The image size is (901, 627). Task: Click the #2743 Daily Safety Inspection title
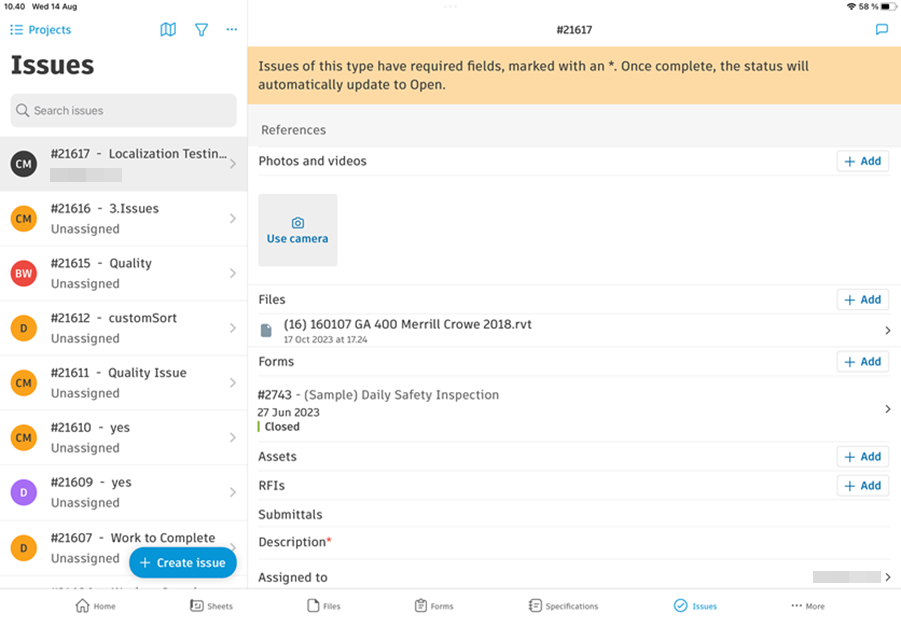378,395
